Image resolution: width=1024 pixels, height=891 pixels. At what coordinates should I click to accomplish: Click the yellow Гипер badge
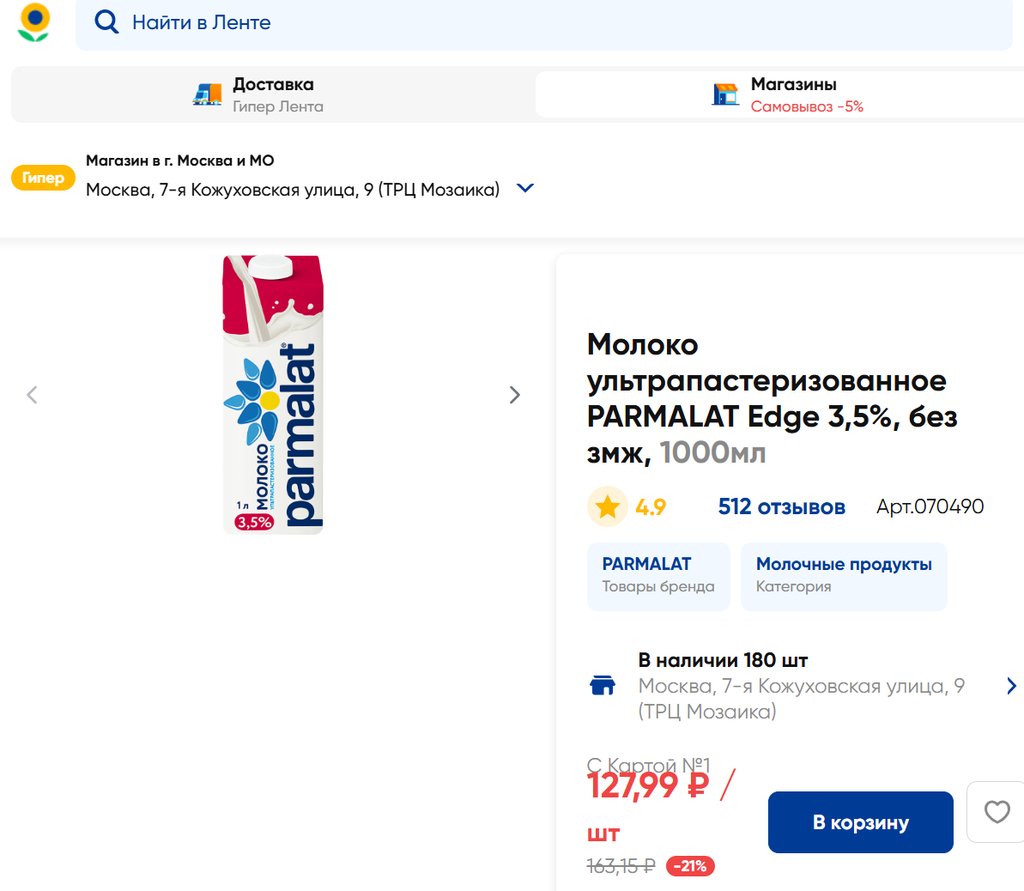[43, 178]
